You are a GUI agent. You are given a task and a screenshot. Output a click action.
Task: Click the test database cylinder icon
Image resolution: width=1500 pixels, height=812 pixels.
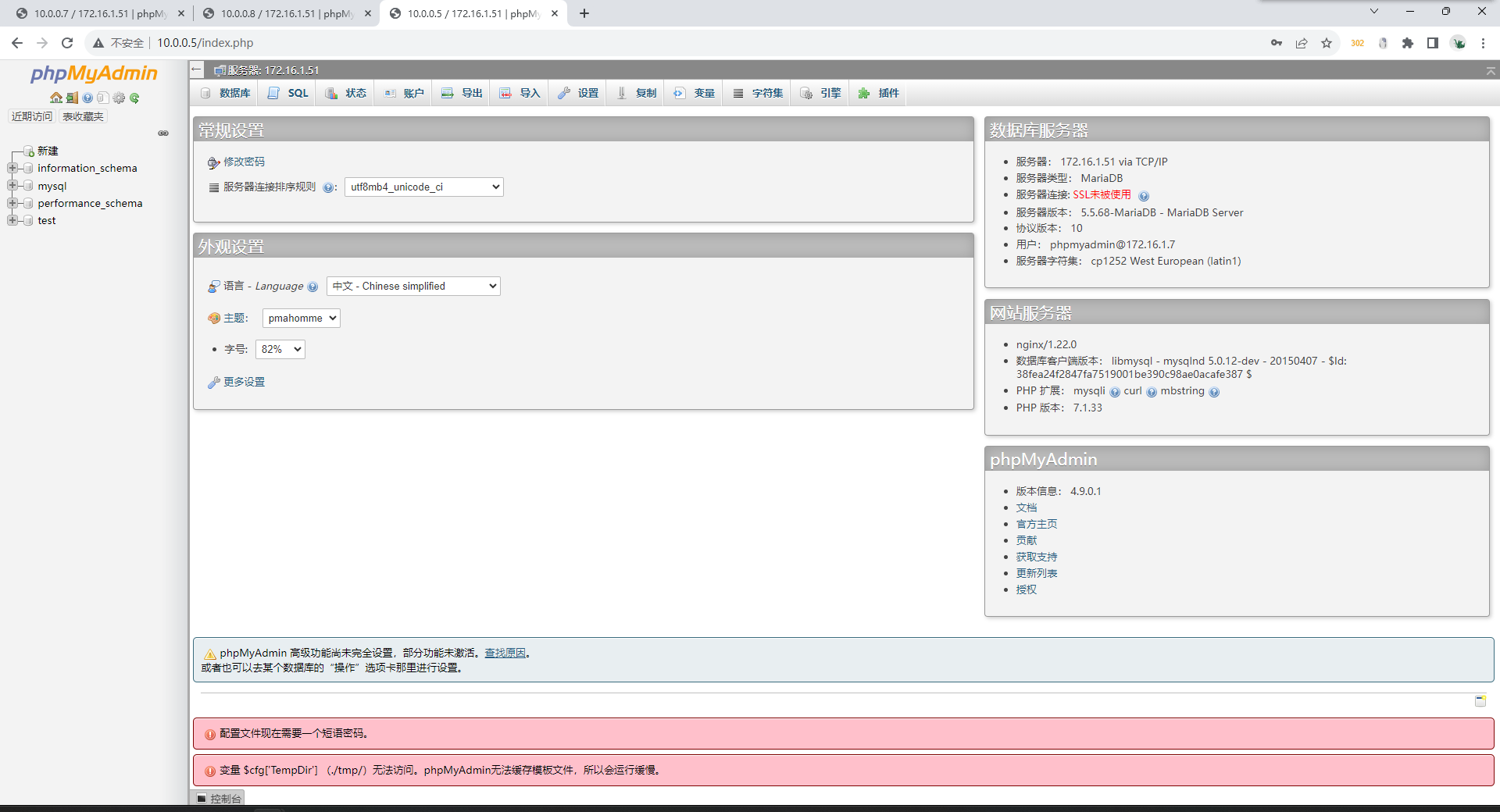[29, 220]
